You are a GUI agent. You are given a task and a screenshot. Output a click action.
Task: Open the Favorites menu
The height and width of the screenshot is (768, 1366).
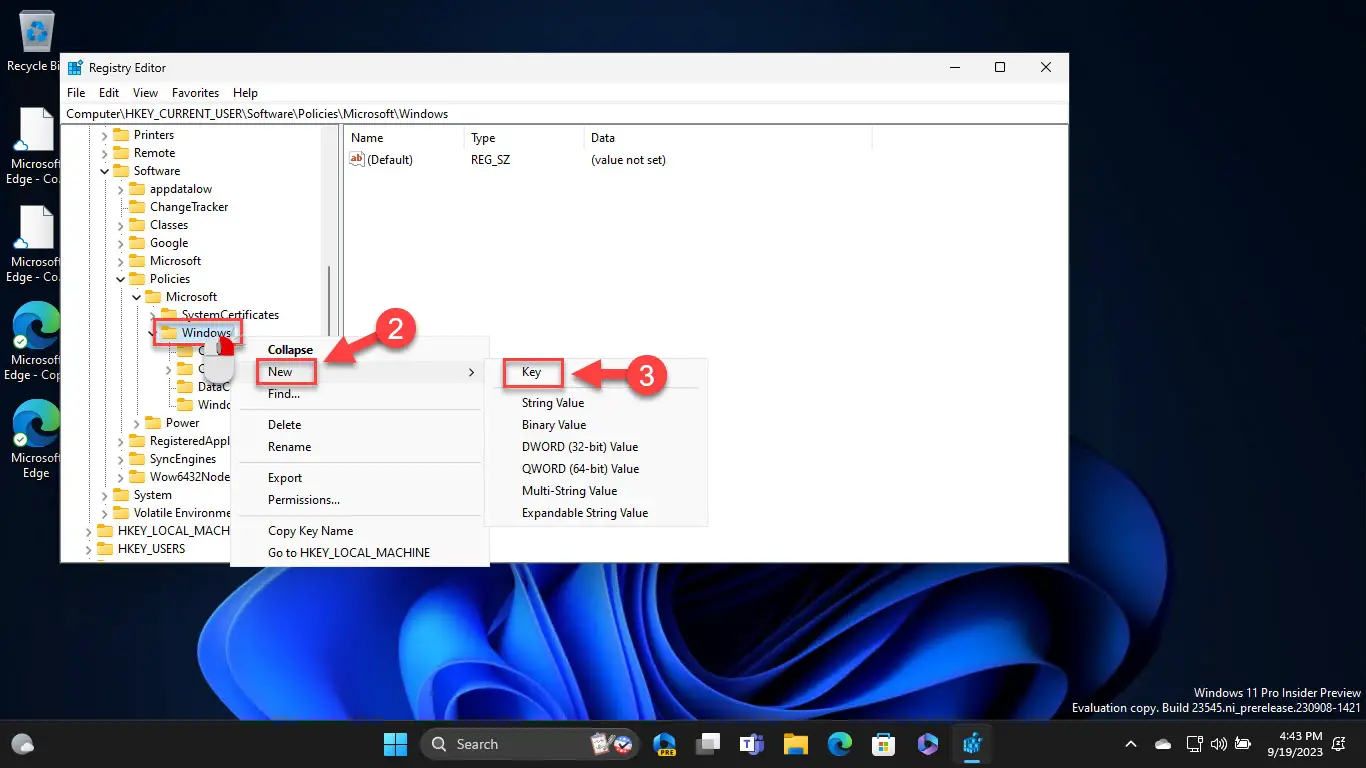tap(195, 93)
